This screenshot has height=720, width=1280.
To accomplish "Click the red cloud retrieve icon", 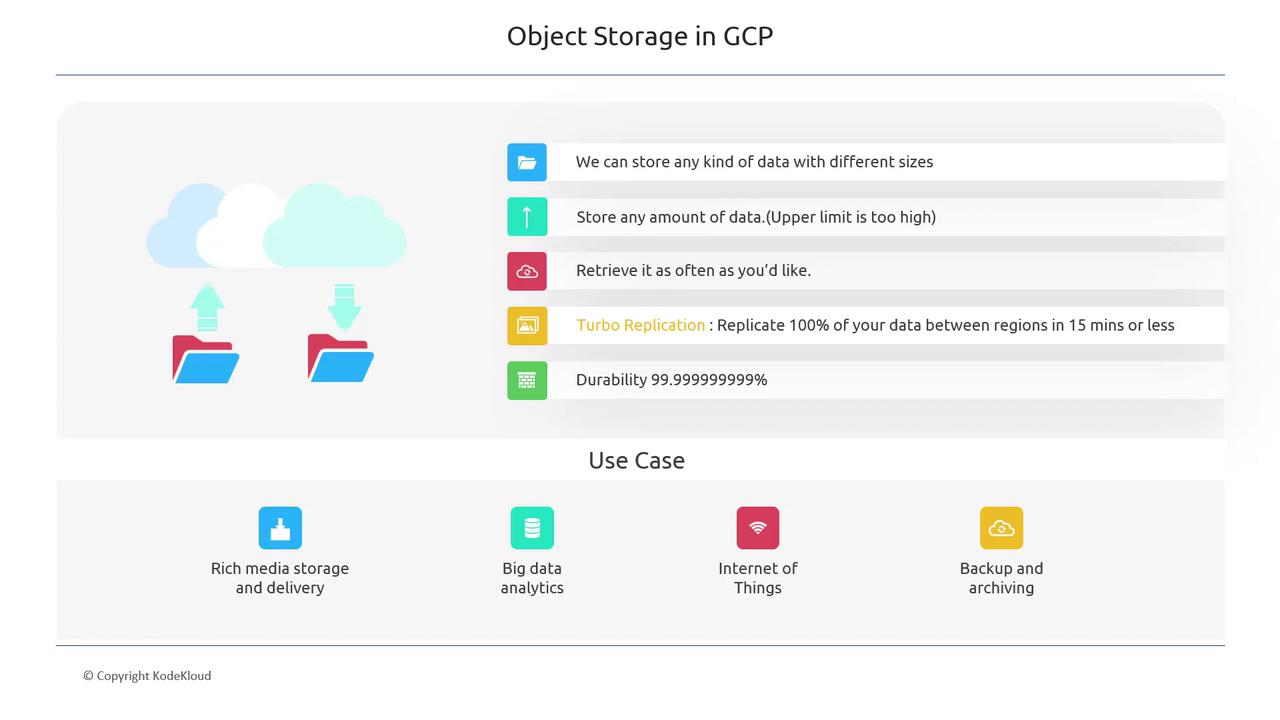I will pyautogui.click(x=527, y=271).
